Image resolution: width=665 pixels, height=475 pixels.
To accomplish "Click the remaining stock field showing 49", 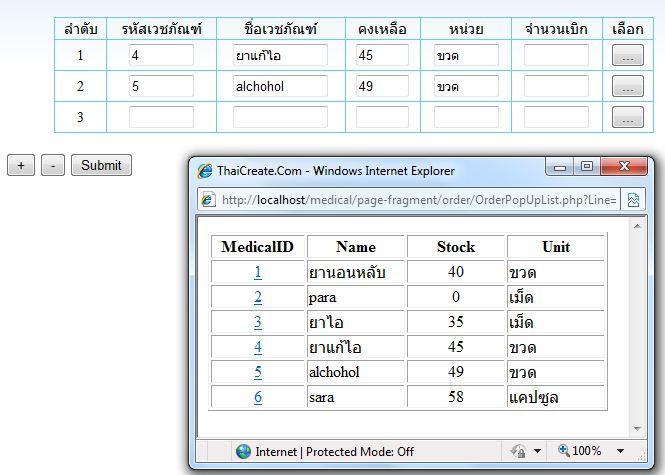I will (383, 86).
